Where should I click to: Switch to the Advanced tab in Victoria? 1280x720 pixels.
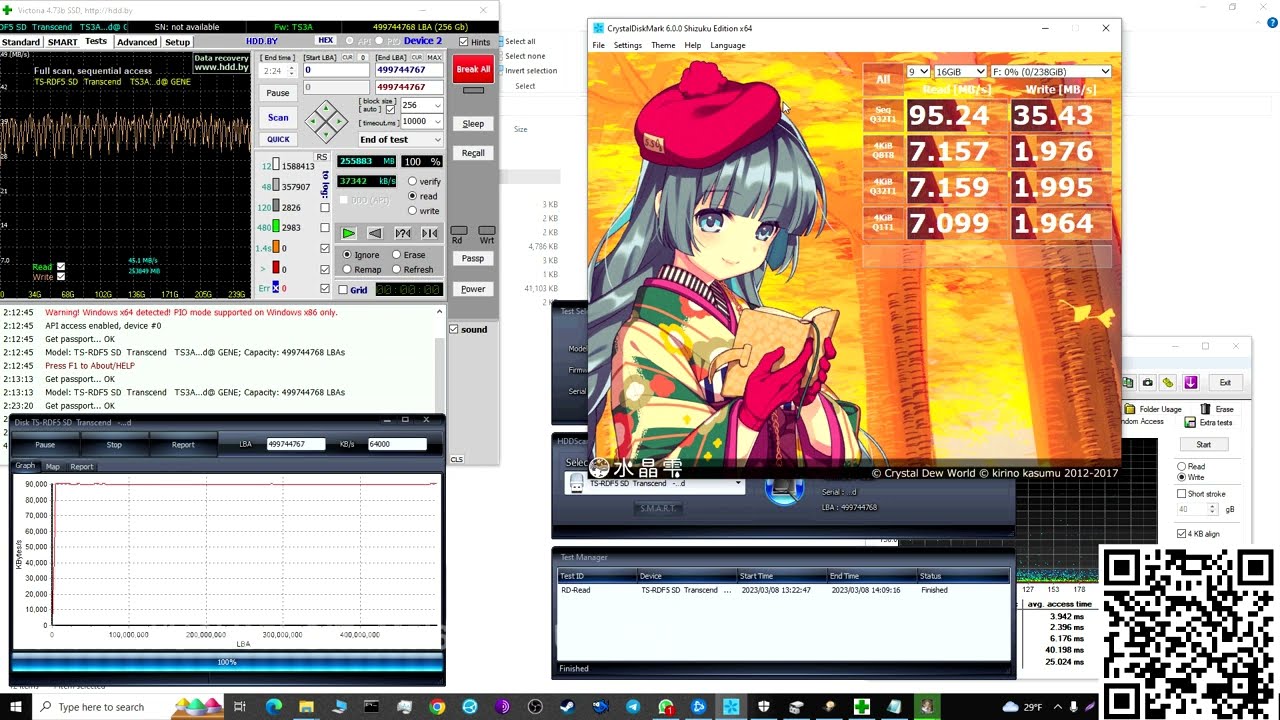click(136, 42)
